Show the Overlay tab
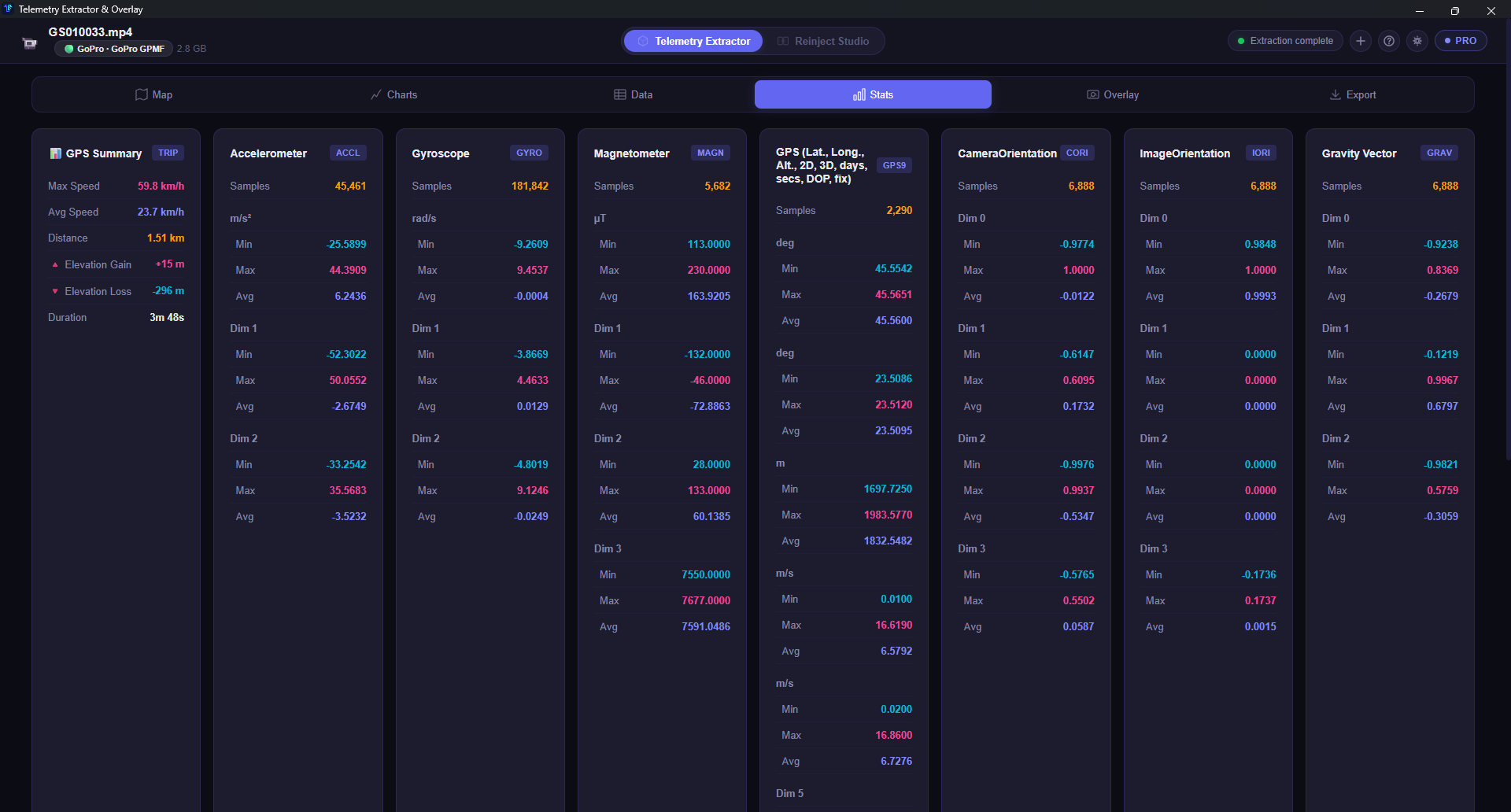Viewport: 1511px width, 812px height. point(1113,94)
